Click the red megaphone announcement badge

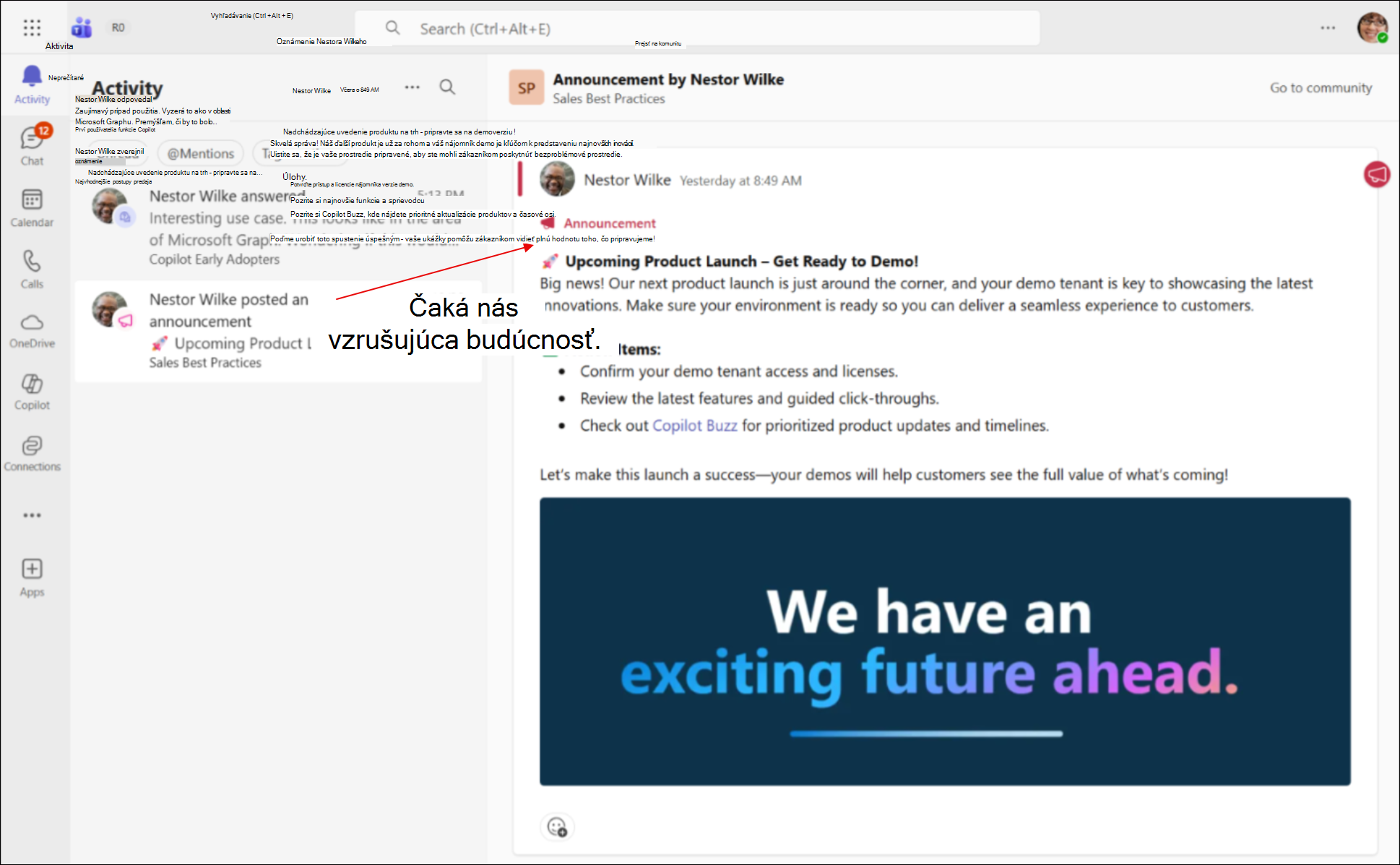click(x=1377, y=174)
